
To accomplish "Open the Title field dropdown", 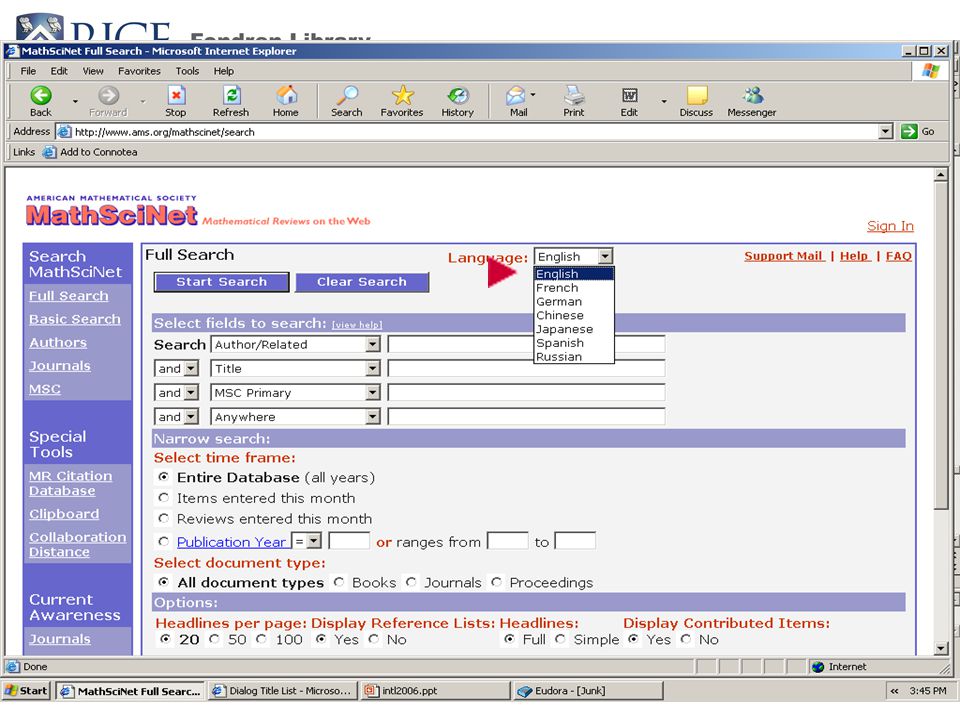I will pyautogui.click(x=372, y=368).
